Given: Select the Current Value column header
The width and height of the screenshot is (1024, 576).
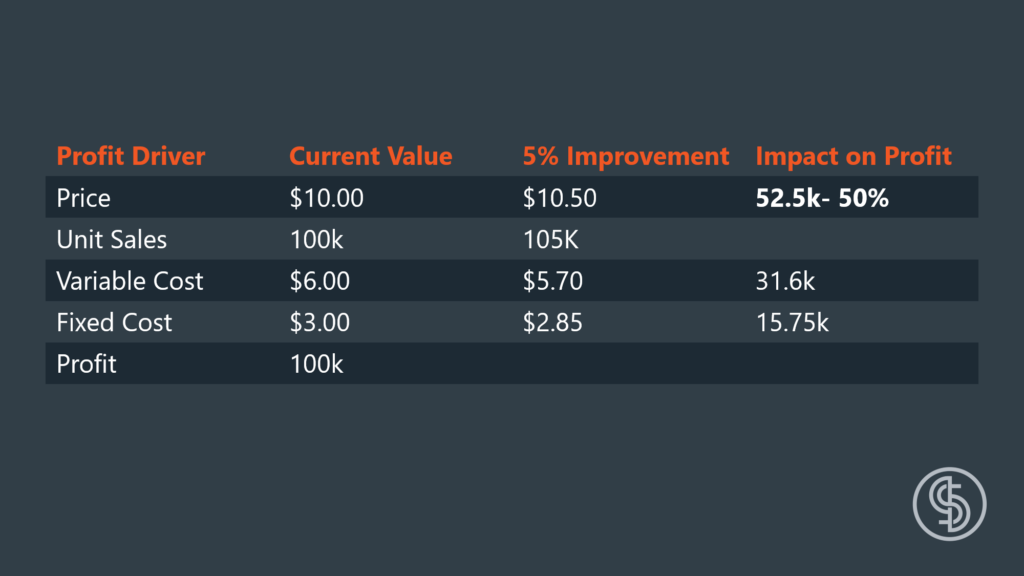Looking at the screenshot, I should tap(370, 156).
